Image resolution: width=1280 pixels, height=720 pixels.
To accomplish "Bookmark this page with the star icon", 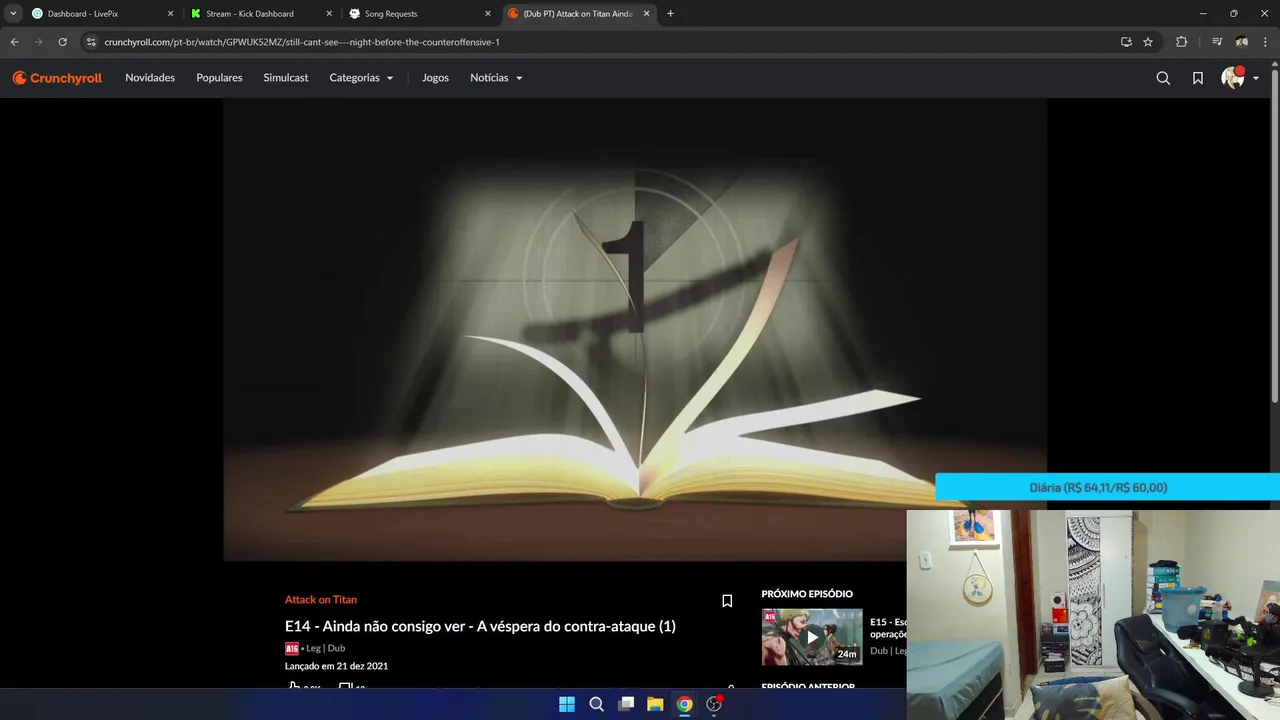I will [x=1148, y=42].
